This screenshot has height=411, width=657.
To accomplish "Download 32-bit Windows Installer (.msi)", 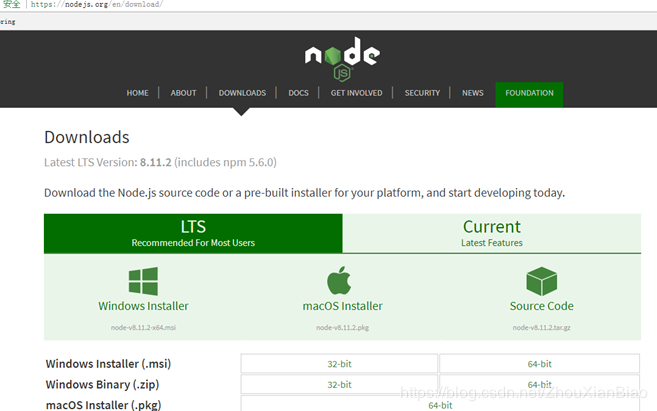I will click(x=339, y=364).
